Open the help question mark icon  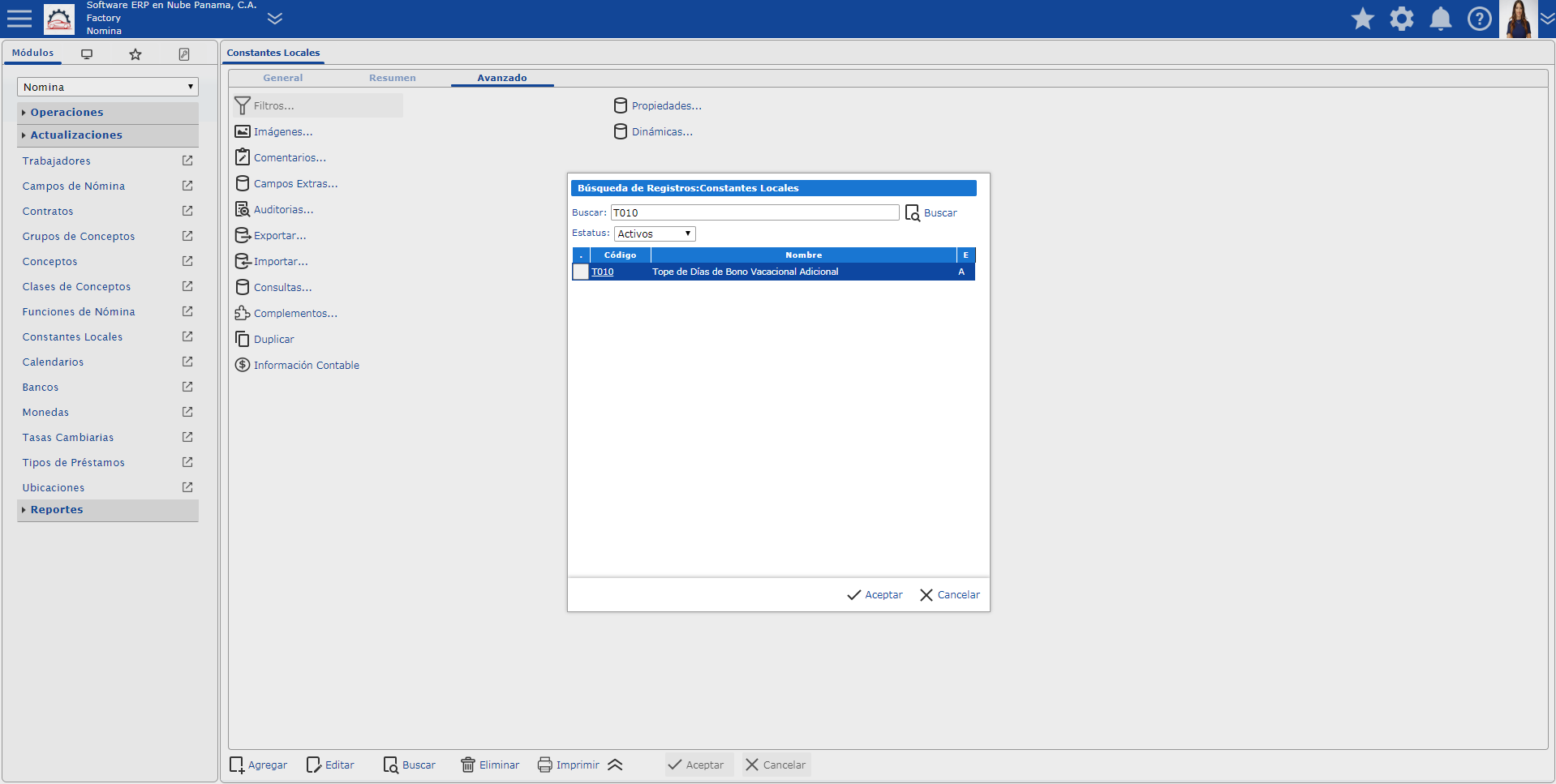[x=1480, y=19]
